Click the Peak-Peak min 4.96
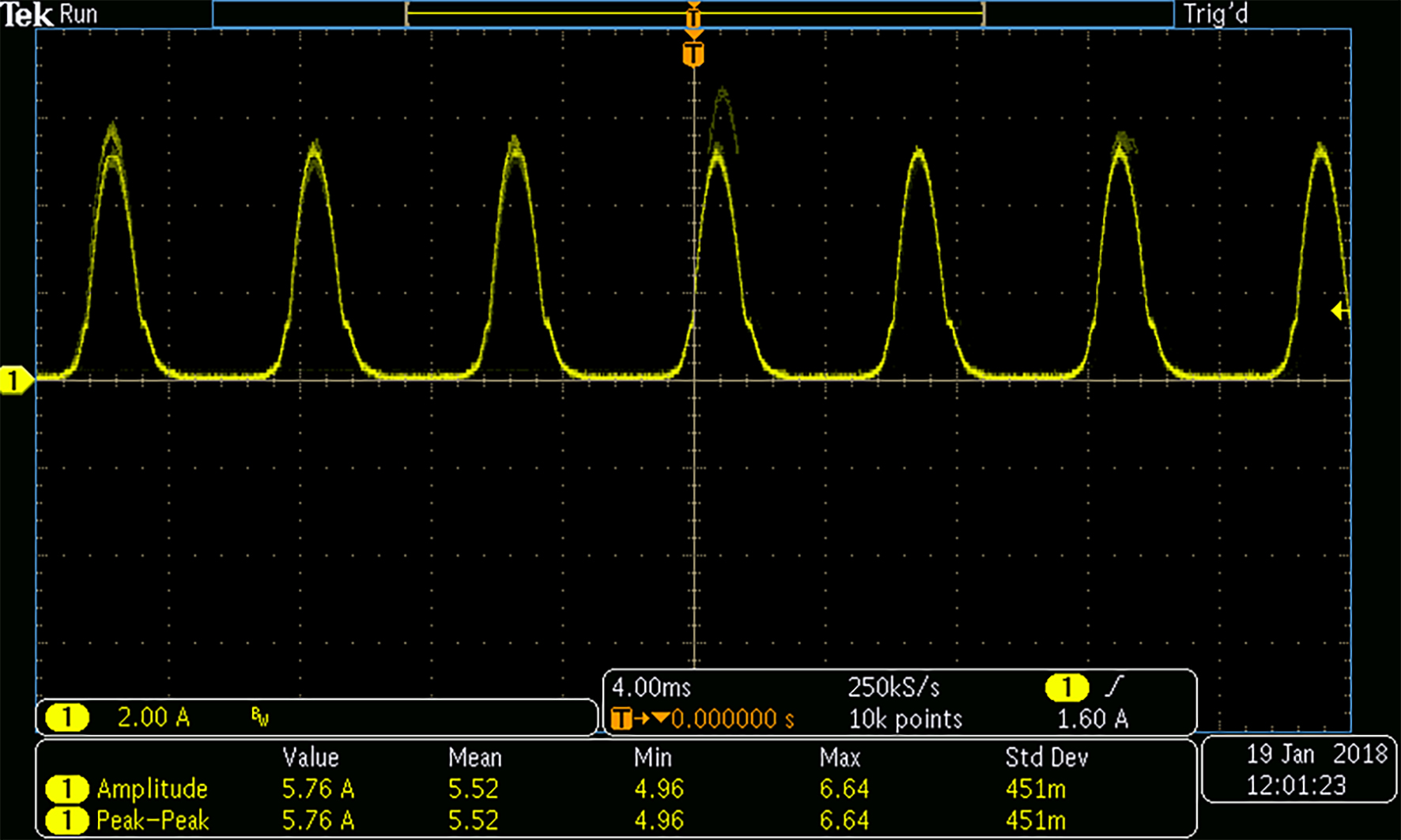The image size is (1401, 840). [659, 820]
